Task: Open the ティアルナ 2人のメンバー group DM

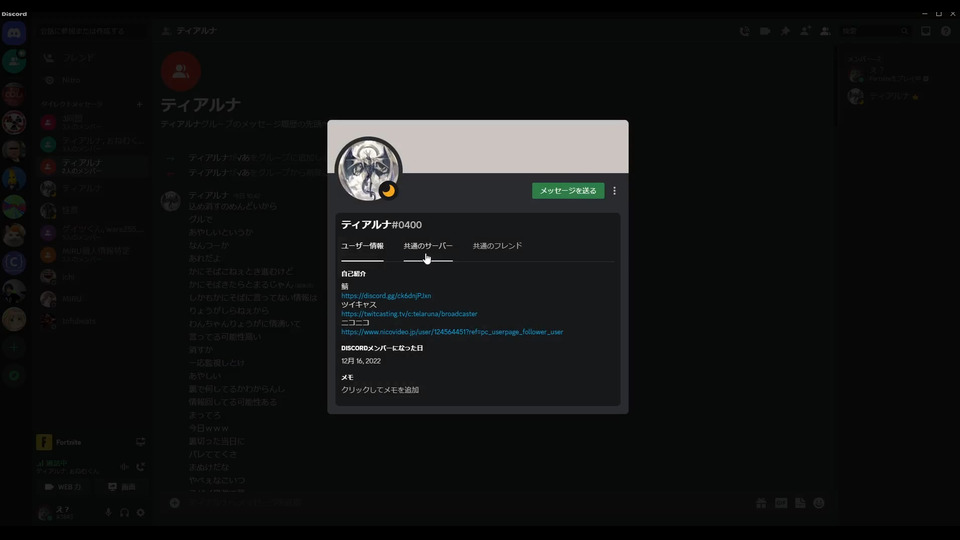Action: click(92, 166)
